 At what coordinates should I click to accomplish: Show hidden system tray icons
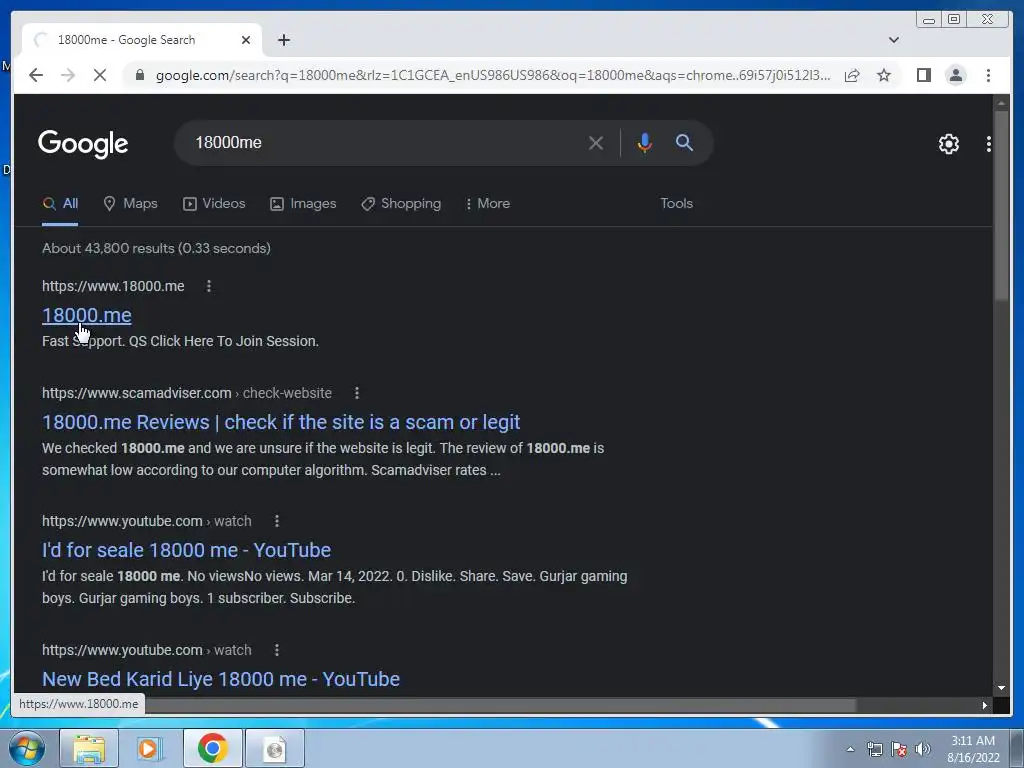[850, 749]
